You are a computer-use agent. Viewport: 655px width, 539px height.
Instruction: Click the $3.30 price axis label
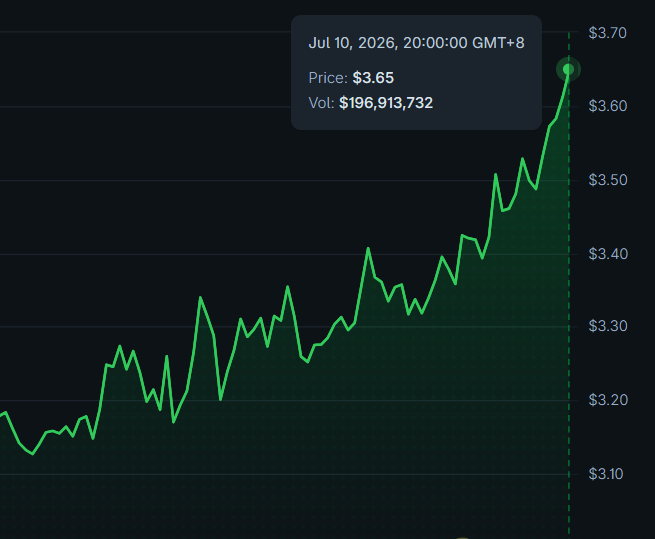tap(608, 326)
